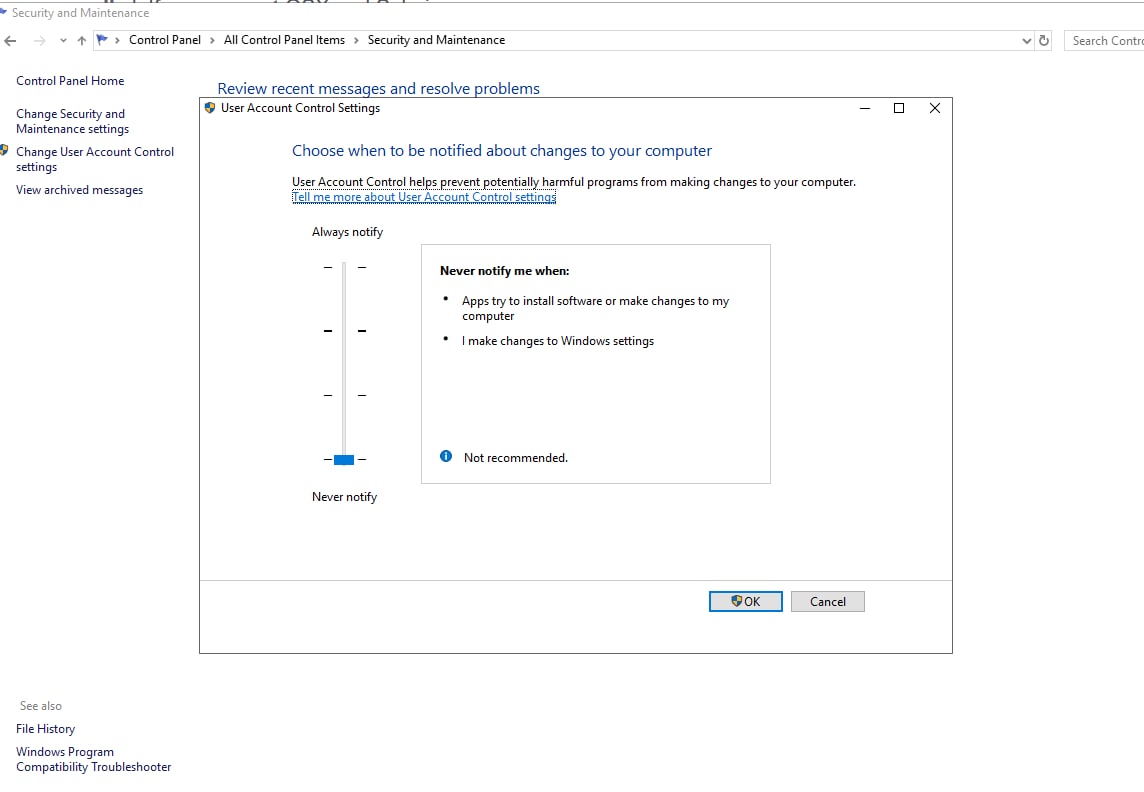Screen dimensions: 1144x792
Task: Confirm with the OK button
Action: (746, 602)
